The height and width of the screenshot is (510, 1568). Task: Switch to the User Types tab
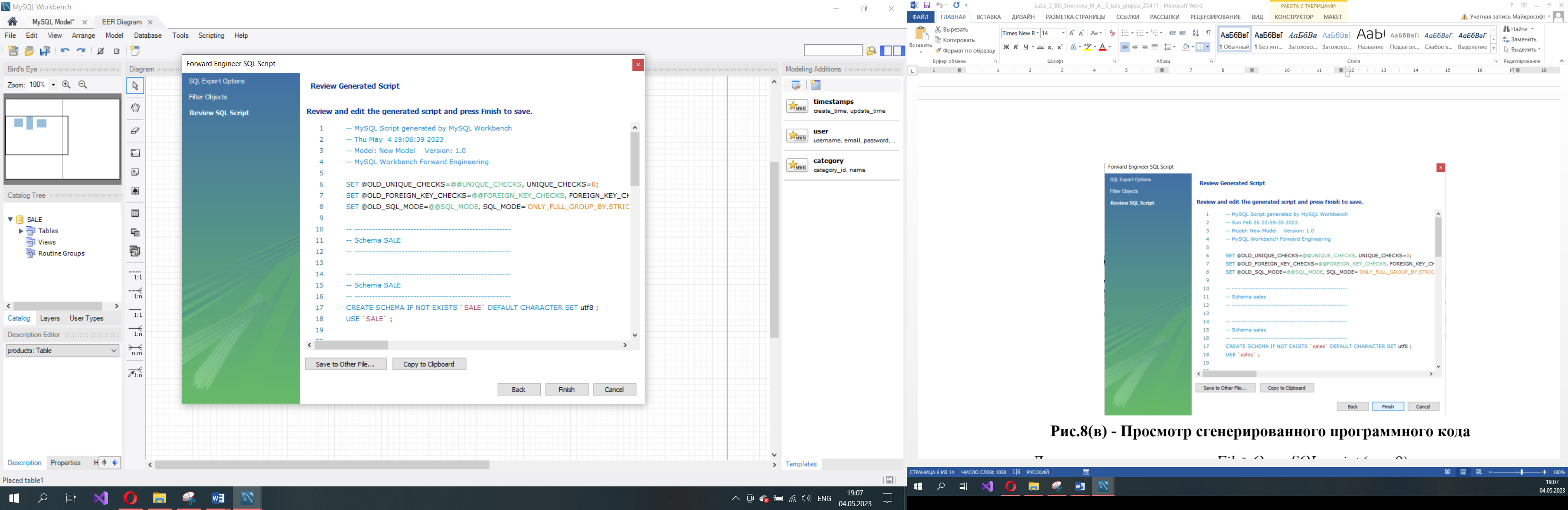coord(86,318)
